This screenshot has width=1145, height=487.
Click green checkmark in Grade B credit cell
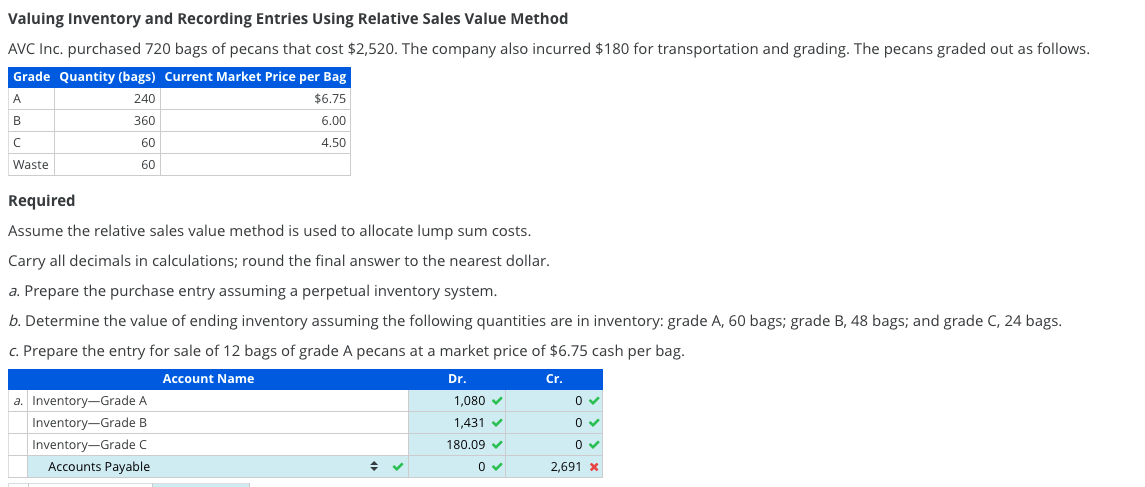click(x=594, y=422)
